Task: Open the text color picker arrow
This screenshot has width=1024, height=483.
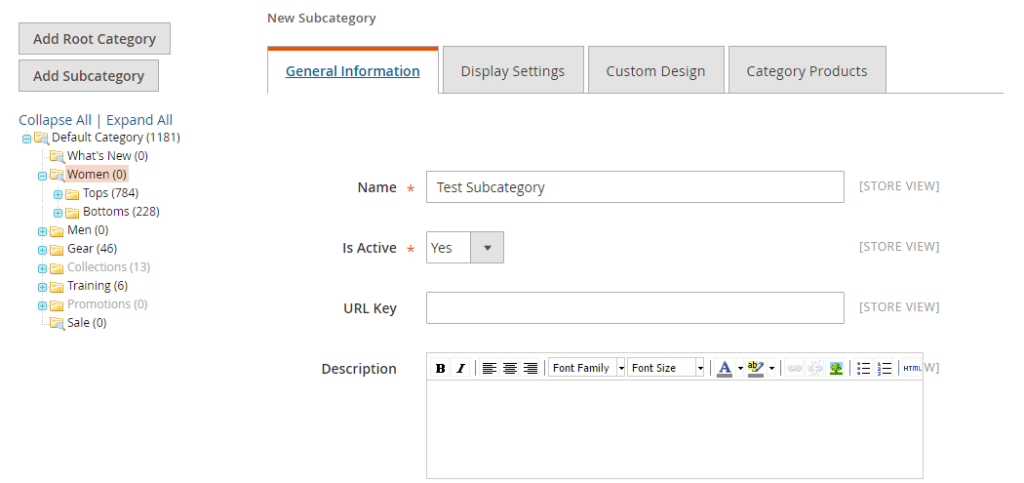Action: (x=740, y=368)
